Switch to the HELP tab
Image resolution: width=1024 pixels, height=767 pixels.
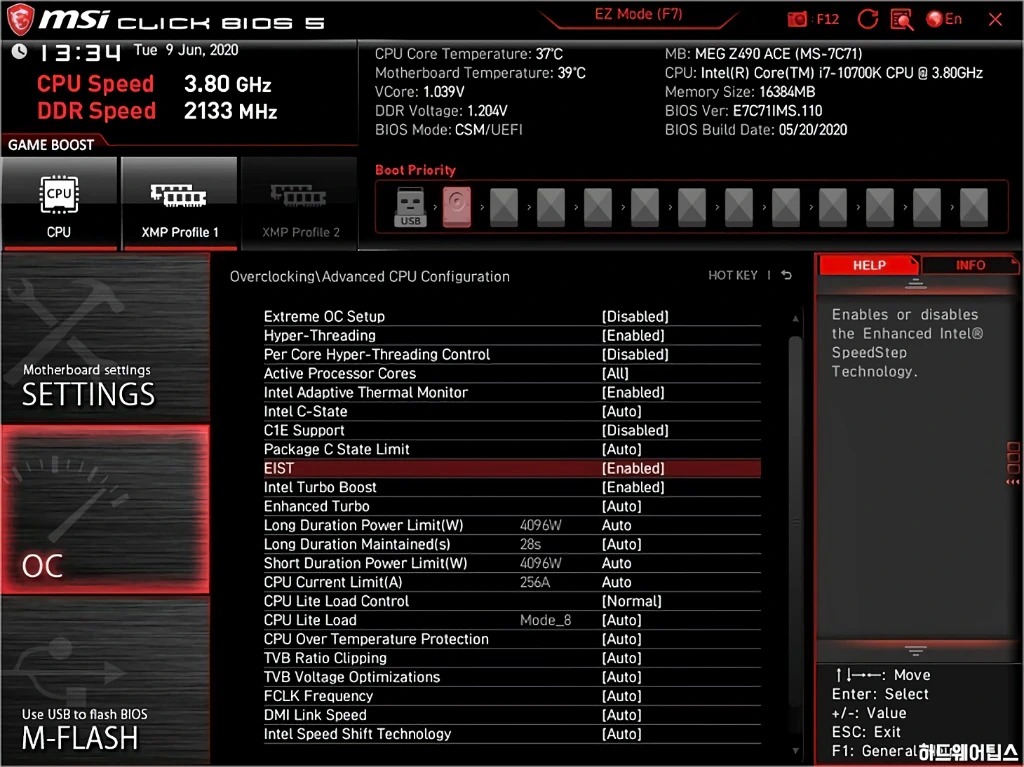coord(869,265)
